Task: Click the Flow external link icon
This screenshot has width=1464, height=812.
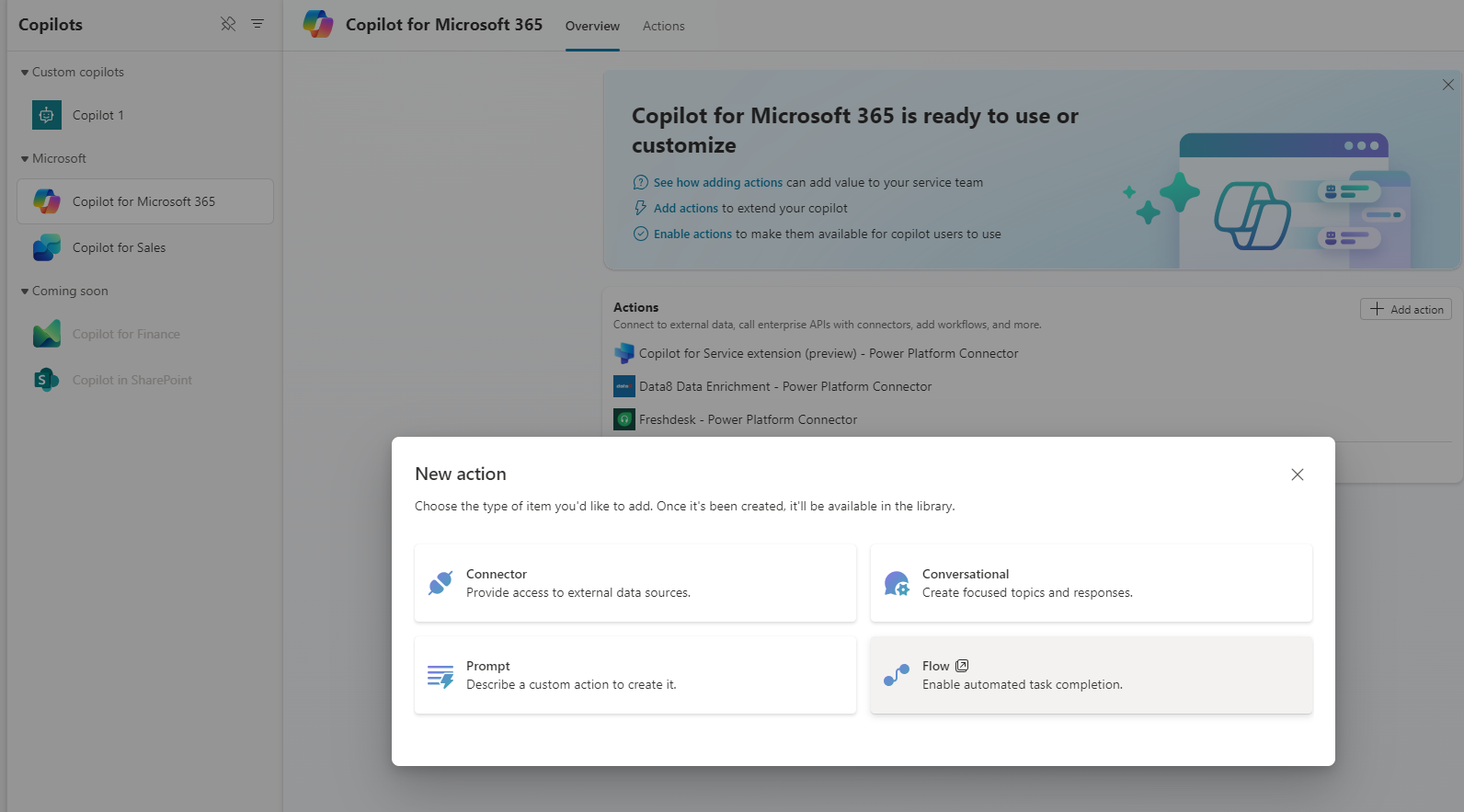Action: point(962,666)
